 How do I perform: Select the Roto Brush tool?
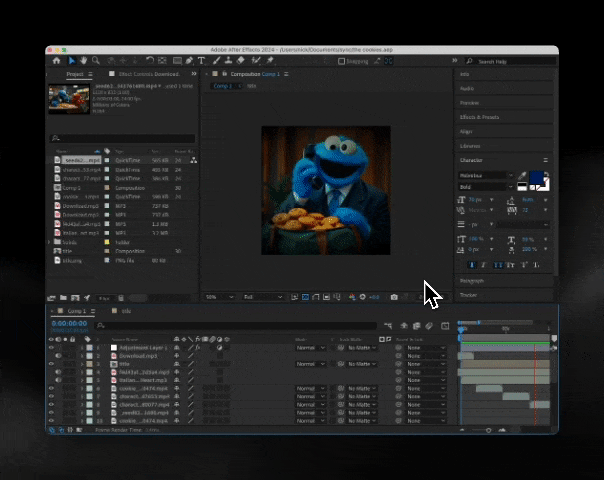coord(256,60)
